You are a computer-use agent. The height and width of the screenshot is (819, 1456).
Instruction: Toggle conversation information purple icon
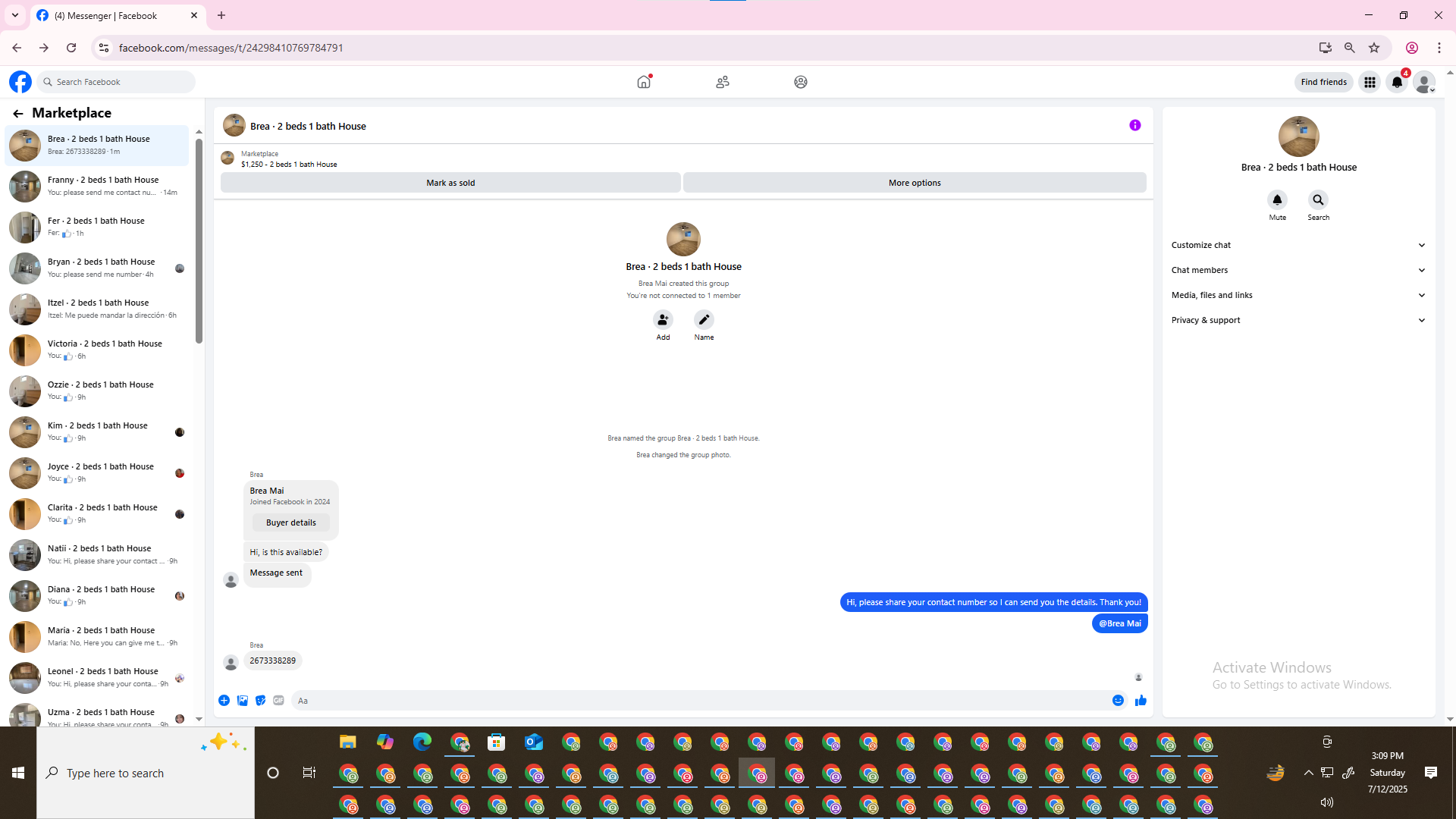pyautogui.click(x=1134, y=126)
